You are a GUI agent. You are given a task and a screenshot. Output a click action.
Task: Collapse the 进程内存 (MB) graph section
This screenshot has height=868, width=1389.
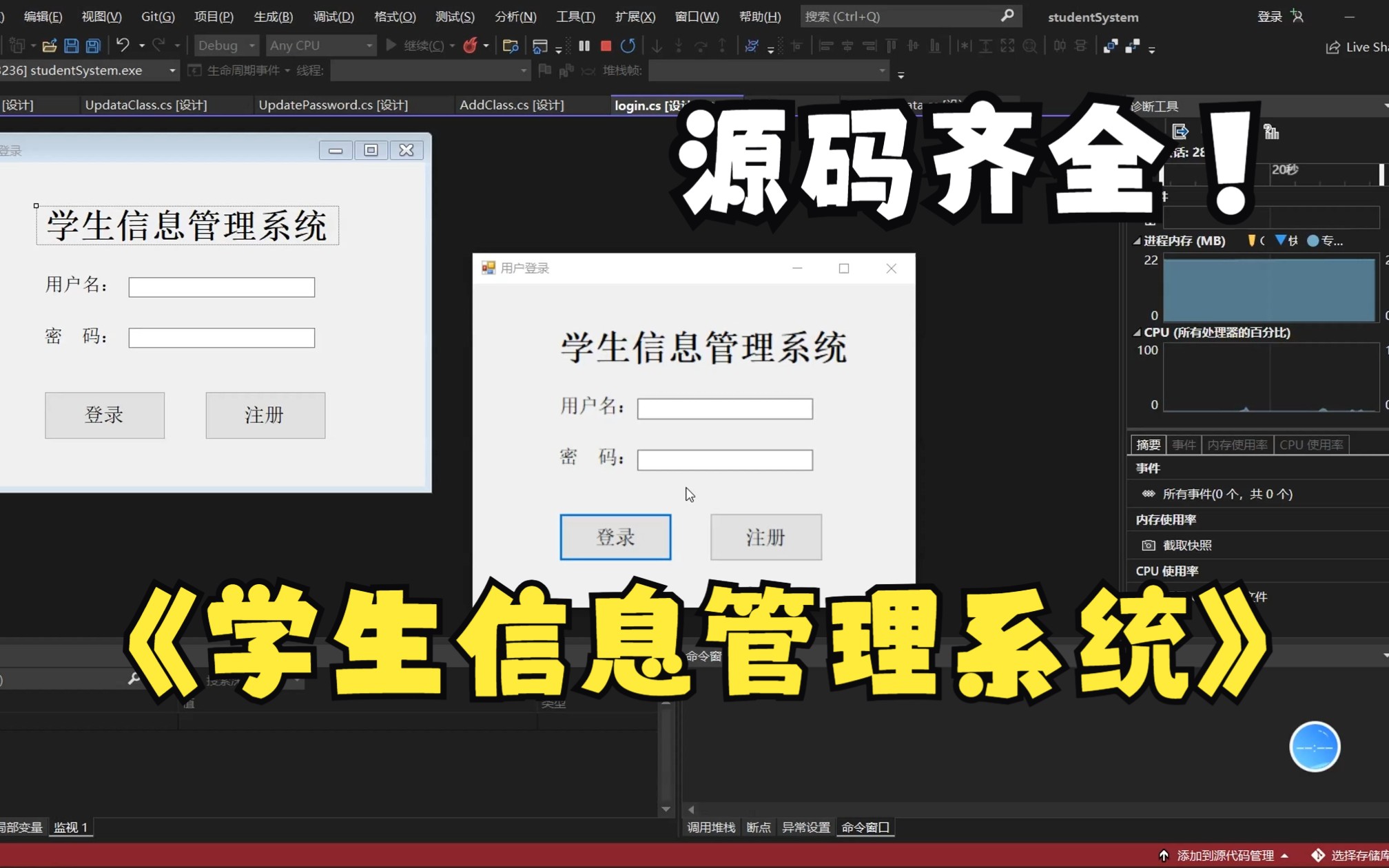pyautogui.click(x=1137, y=240)
